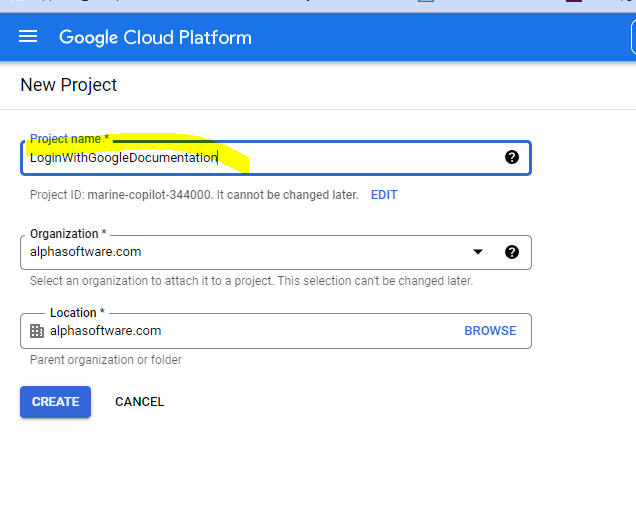Image resolution: width=636 pixels, height=520 pixels.
Task: Click BROWSE to choose a location
Action: 490,331
